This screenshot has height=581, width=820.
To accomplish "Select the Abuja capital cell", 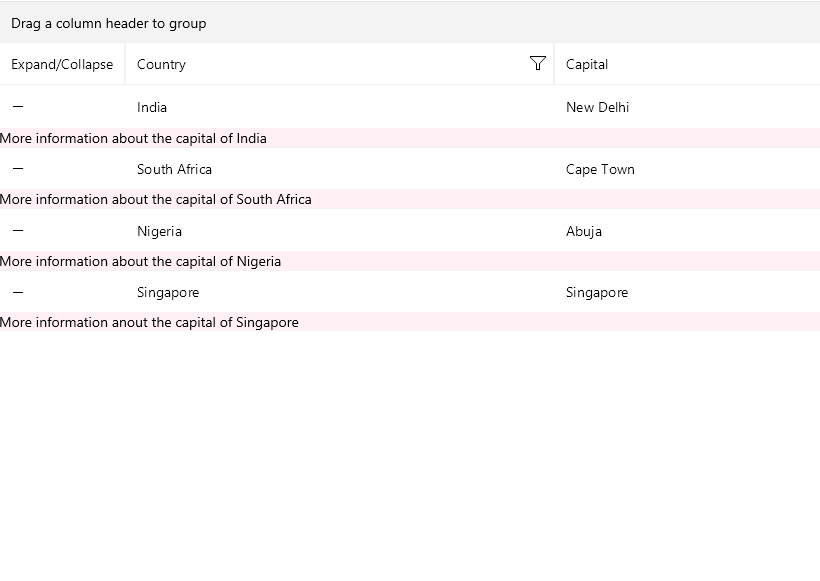I will pos(584,231).
